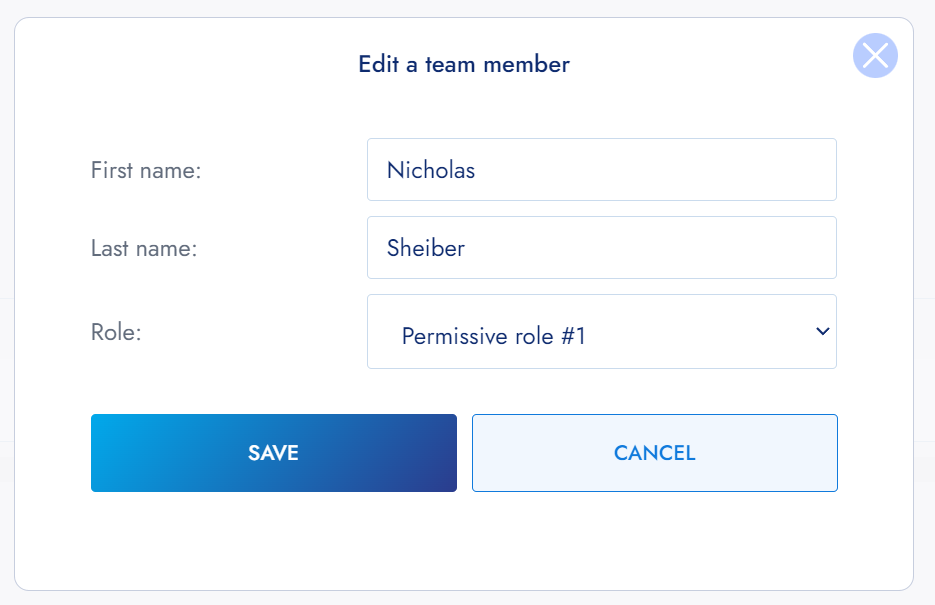Place cursor in the field containing Nicholas

point(601,170)
